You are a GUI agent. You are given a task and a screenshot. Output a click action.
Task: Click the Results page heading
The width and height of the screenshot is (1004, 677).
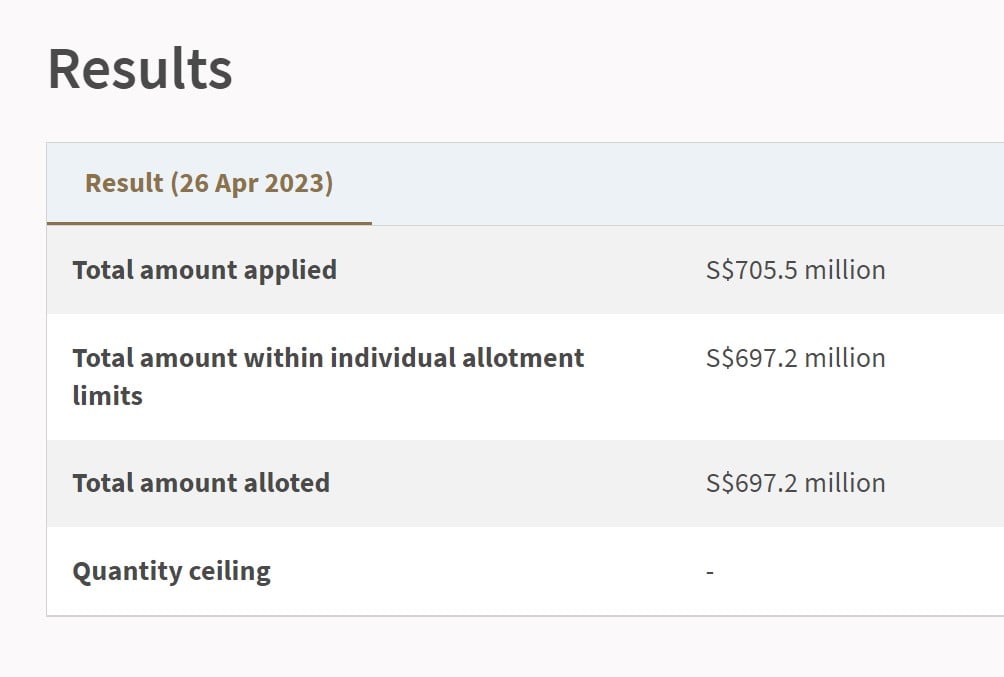point(140,69)
